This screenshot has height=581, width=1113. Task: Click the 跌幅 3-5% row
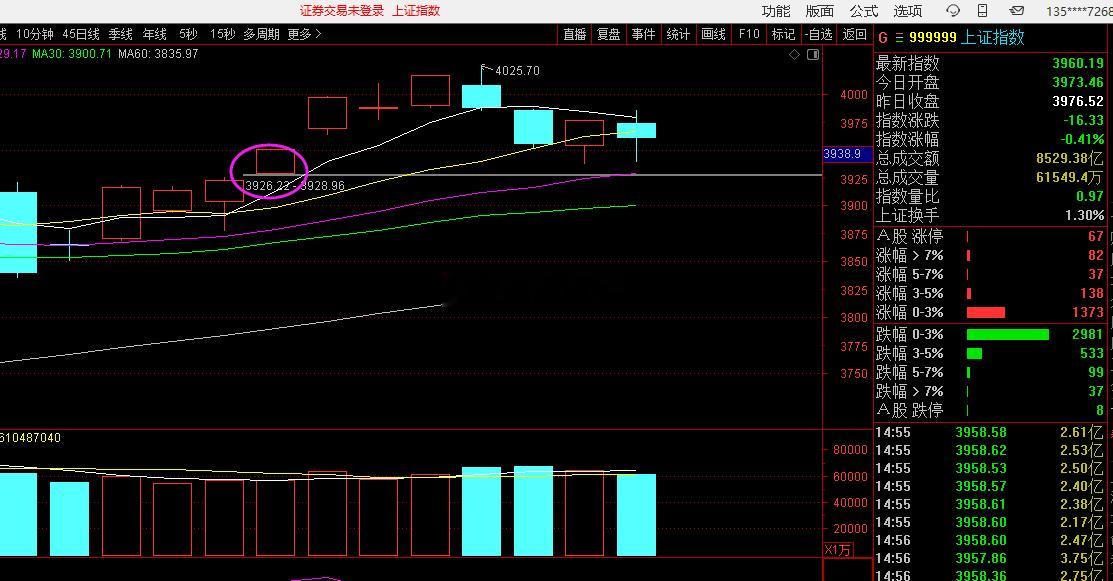click(x=989, y=353)
